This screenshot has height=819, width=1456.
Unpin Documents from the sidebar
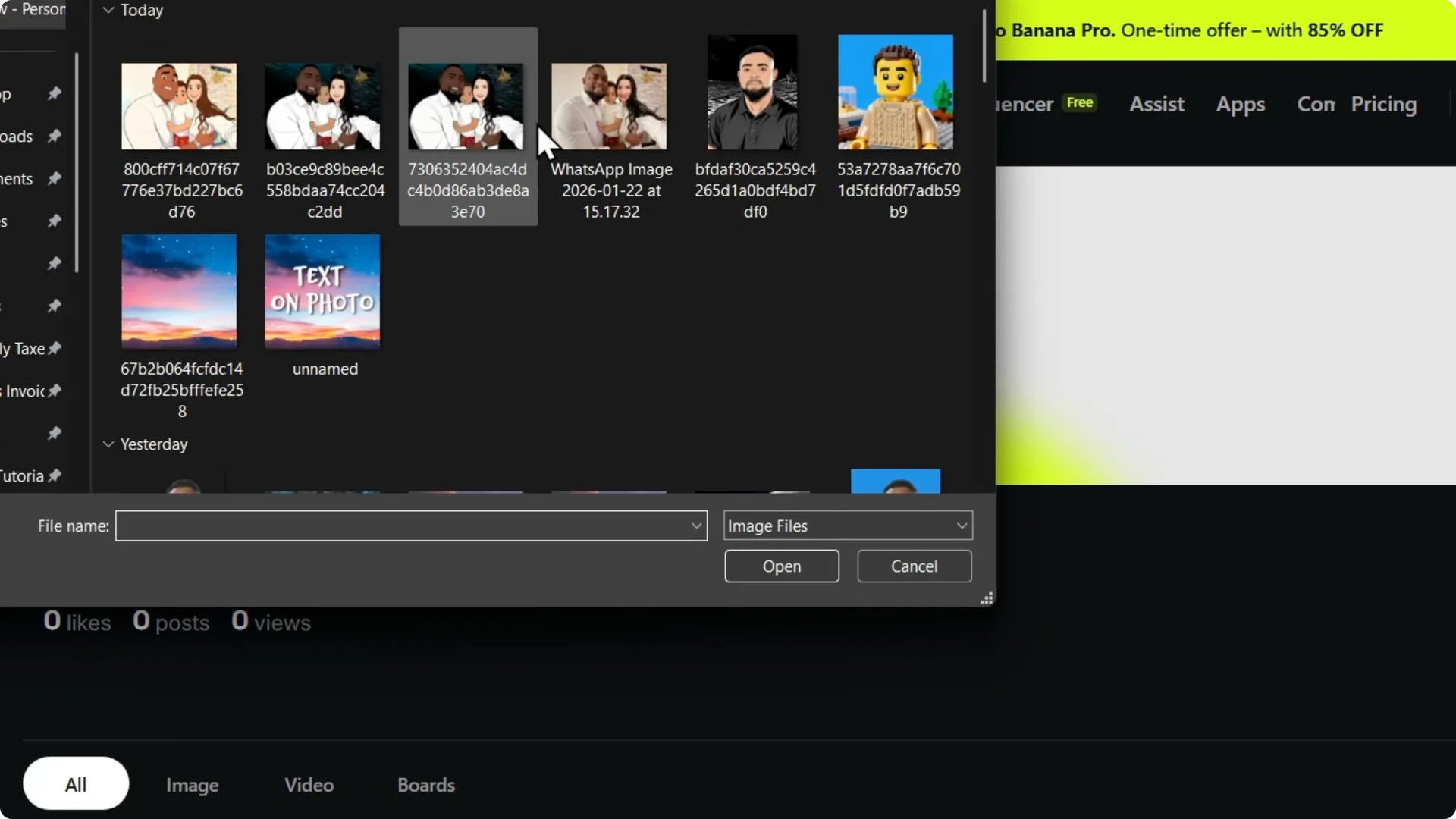click(54, 179)
